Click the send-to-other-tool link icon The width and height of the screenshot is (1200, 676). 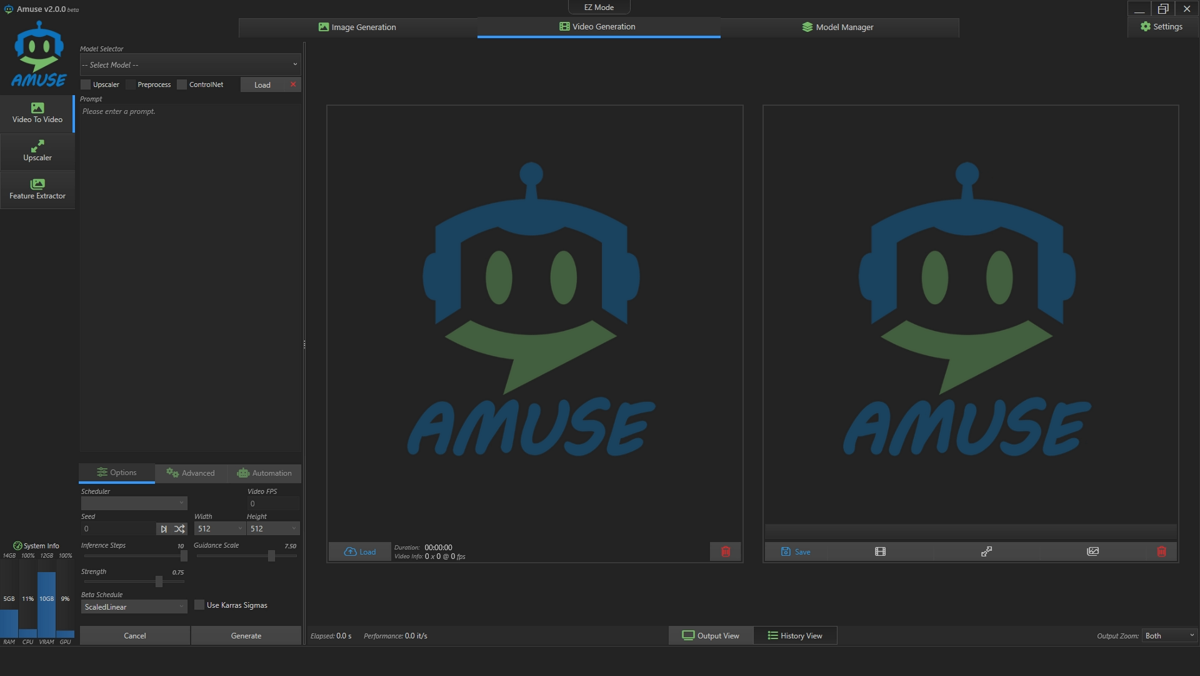coord(986,551)
